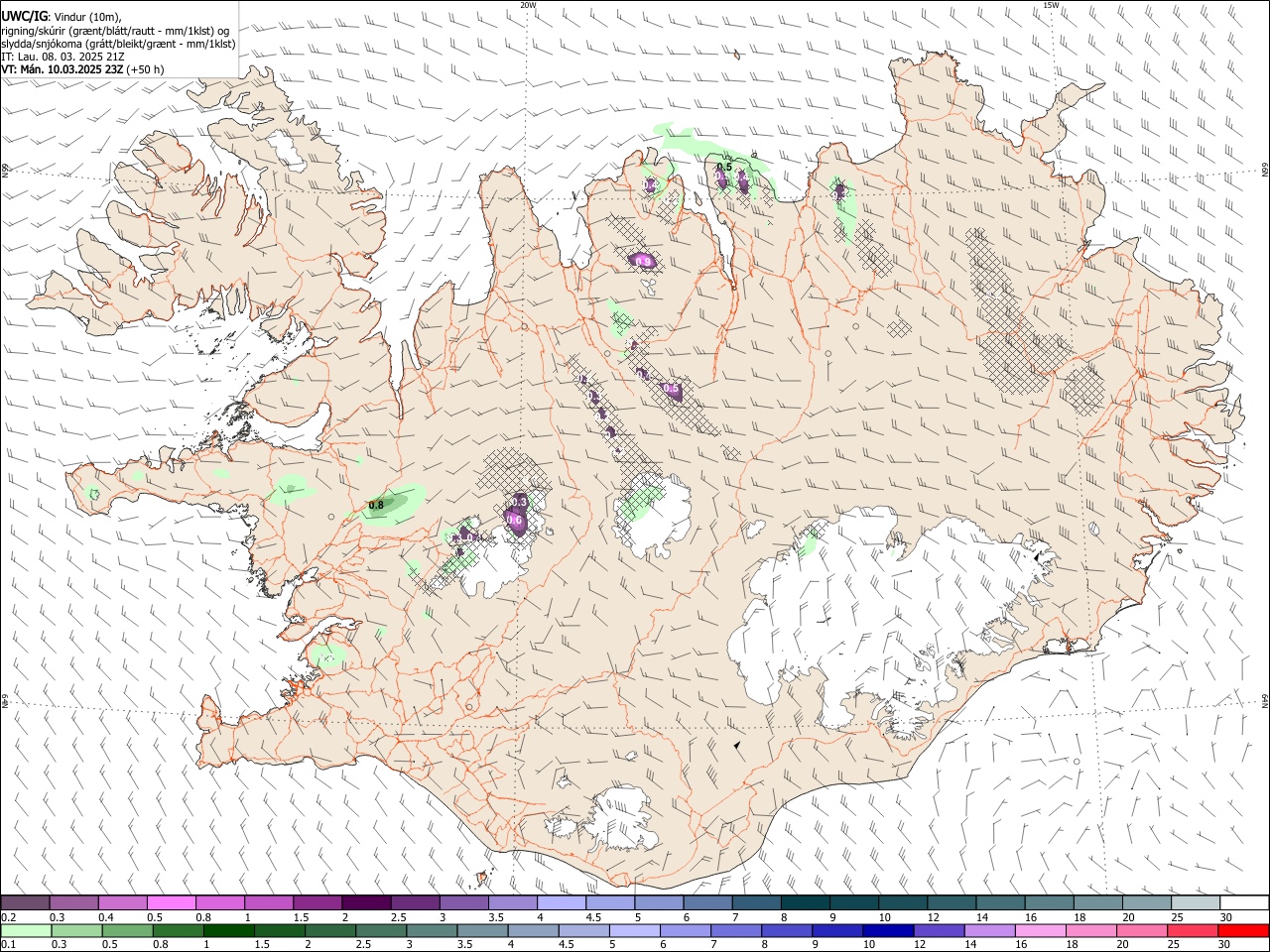
Task: Choose the light purple swatch labeled 14 in lower row
Action: tap(988, 930)
